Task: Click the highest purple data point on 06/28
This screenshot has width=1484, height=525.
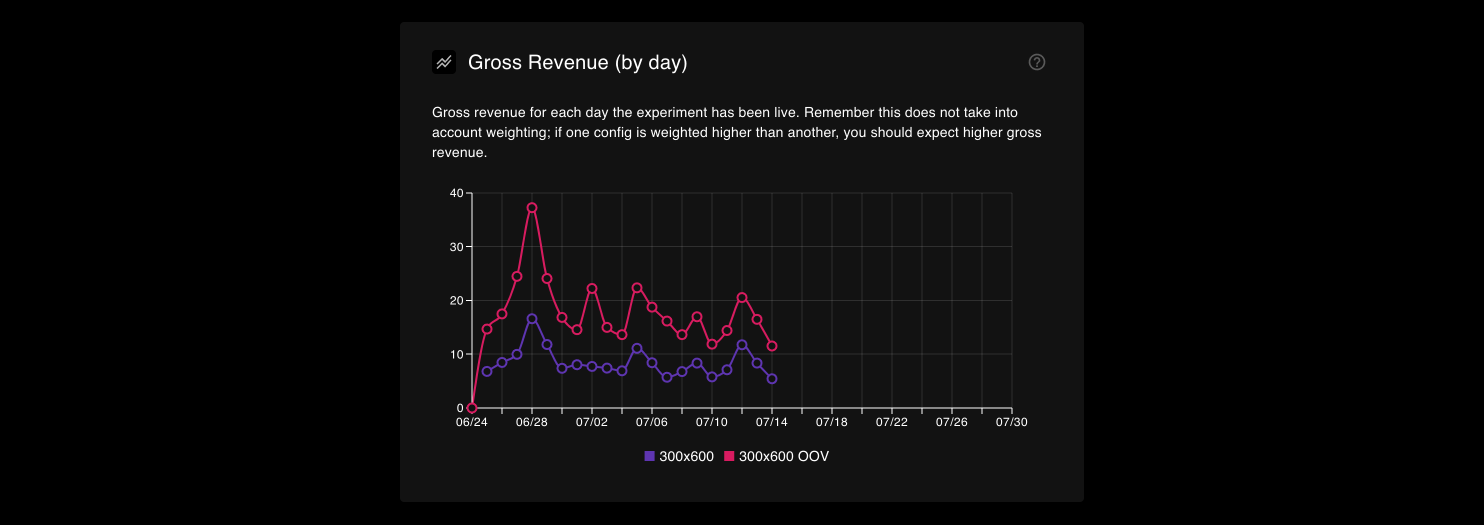Action: tap(532, 318)
